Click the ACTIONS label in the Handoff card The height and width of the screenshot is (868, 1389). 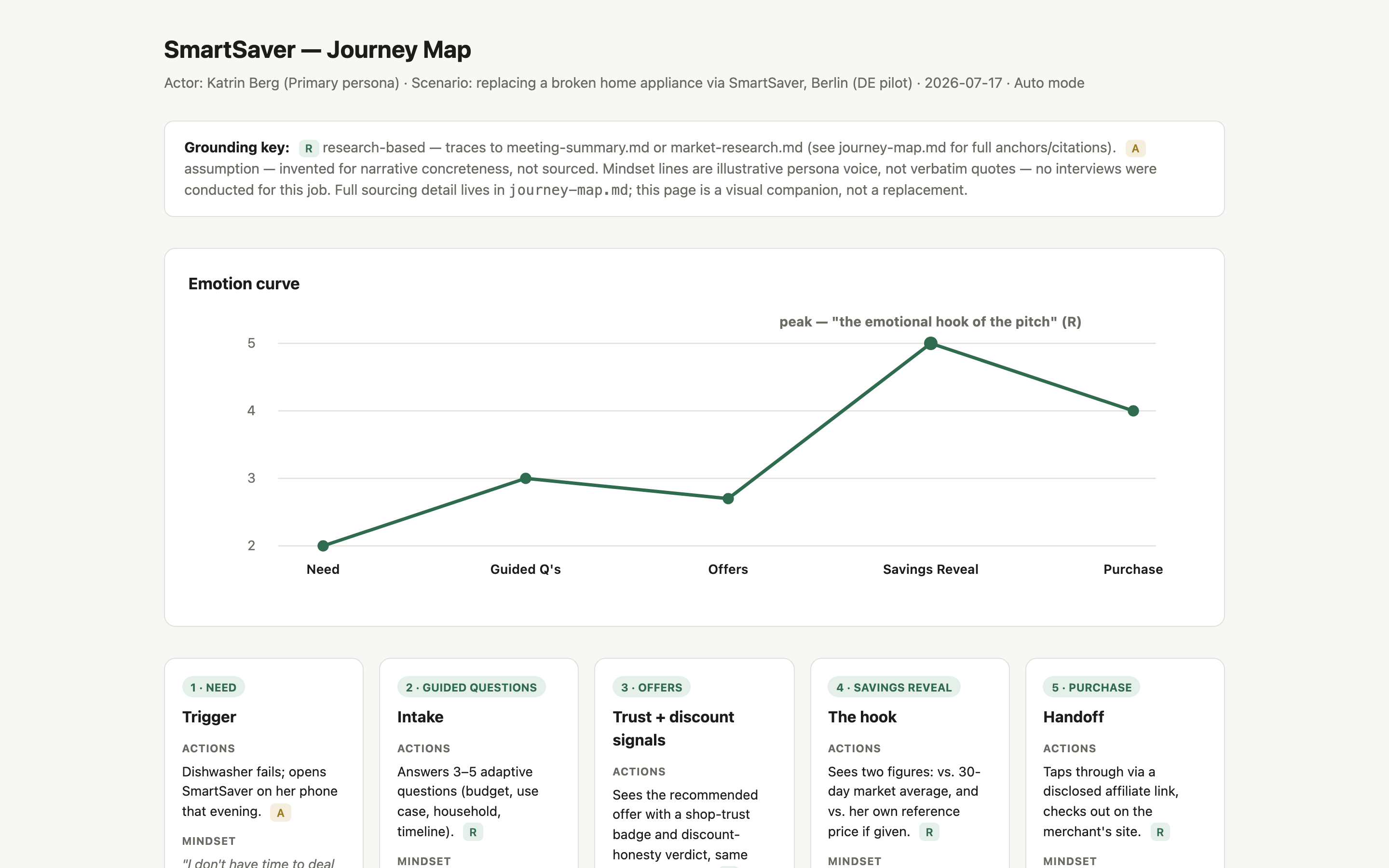1069,748
